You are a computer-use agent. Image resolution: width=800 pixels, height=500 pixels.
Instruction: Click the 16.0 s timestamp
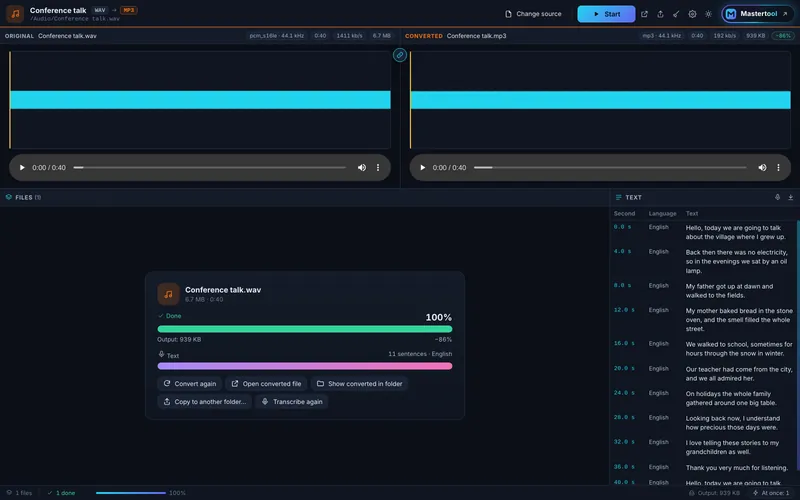[x=624, y=343]
